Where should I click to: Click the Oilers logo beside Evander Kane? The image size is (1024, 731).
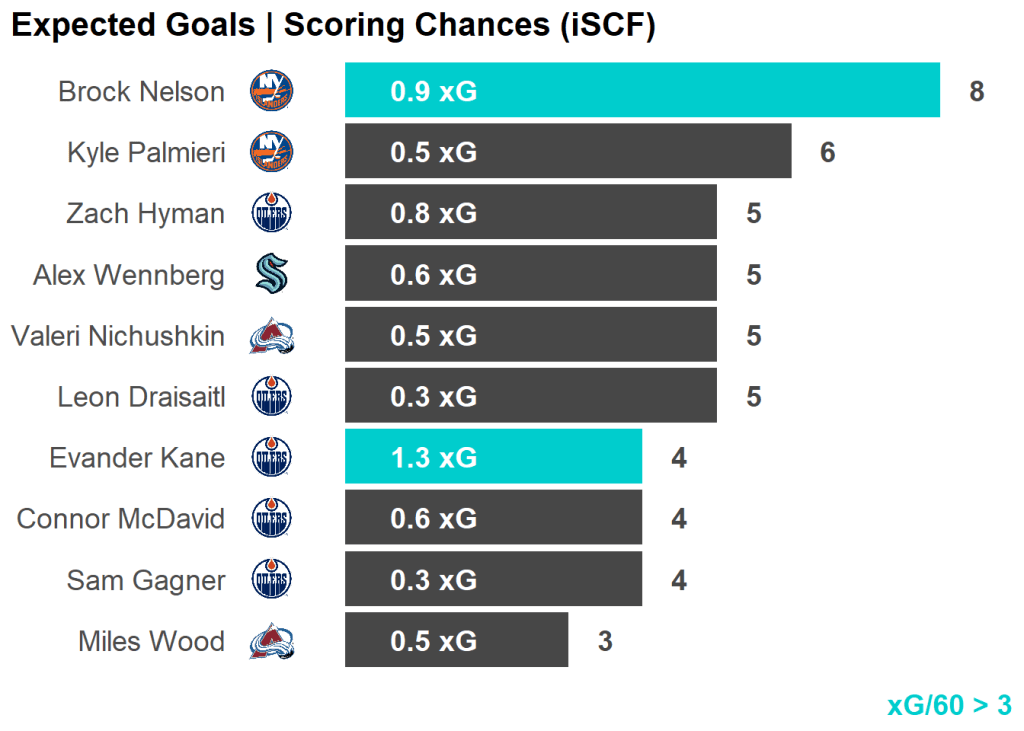[x=271, y=458]
